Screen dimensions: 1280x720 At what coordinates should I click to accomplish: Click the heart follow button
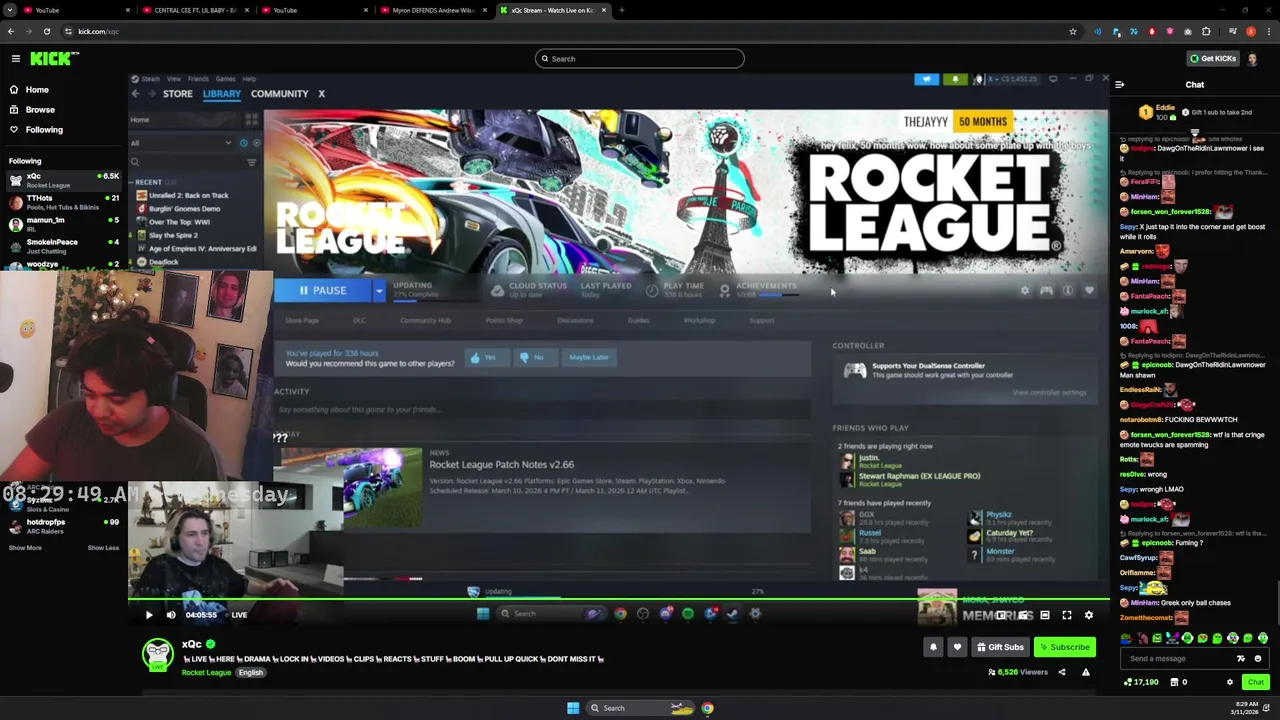click(957, 647)
